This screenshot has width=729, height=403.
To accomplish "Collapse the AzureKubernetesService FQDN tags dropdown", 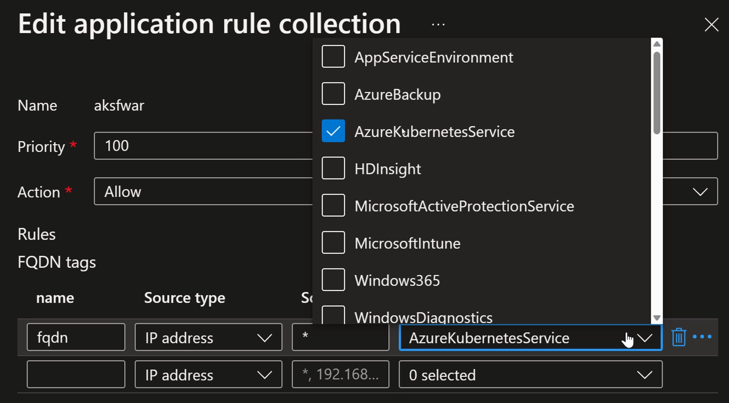I will click(x=645, y=338).
